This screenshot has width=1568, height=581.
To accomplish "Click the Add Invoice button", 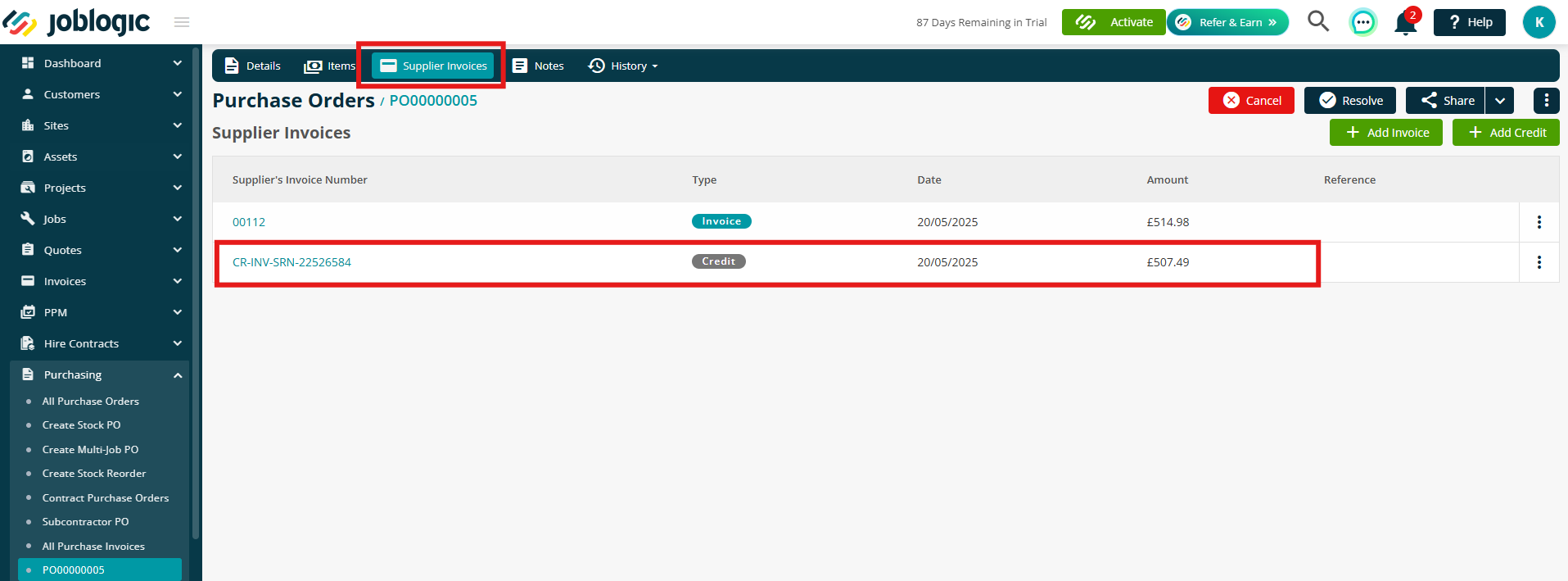I will (x=1386, y=133).
